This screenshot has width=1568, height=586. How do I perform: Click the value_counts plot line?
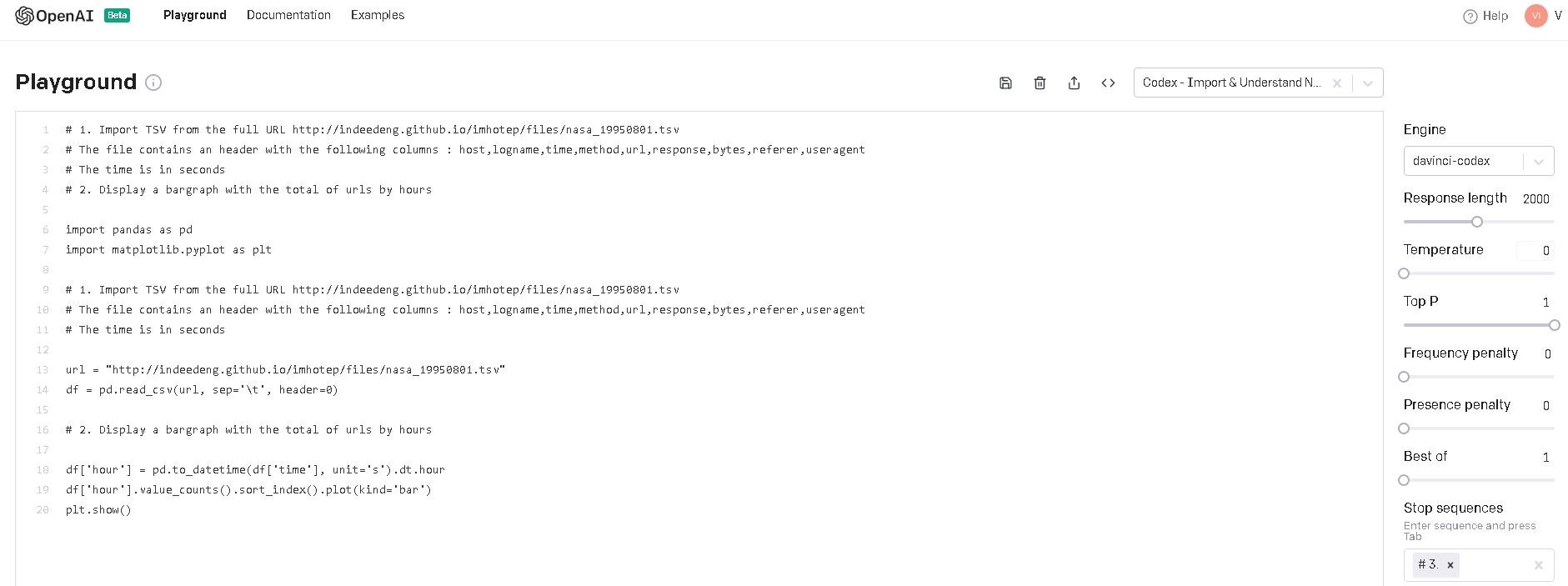248,489
